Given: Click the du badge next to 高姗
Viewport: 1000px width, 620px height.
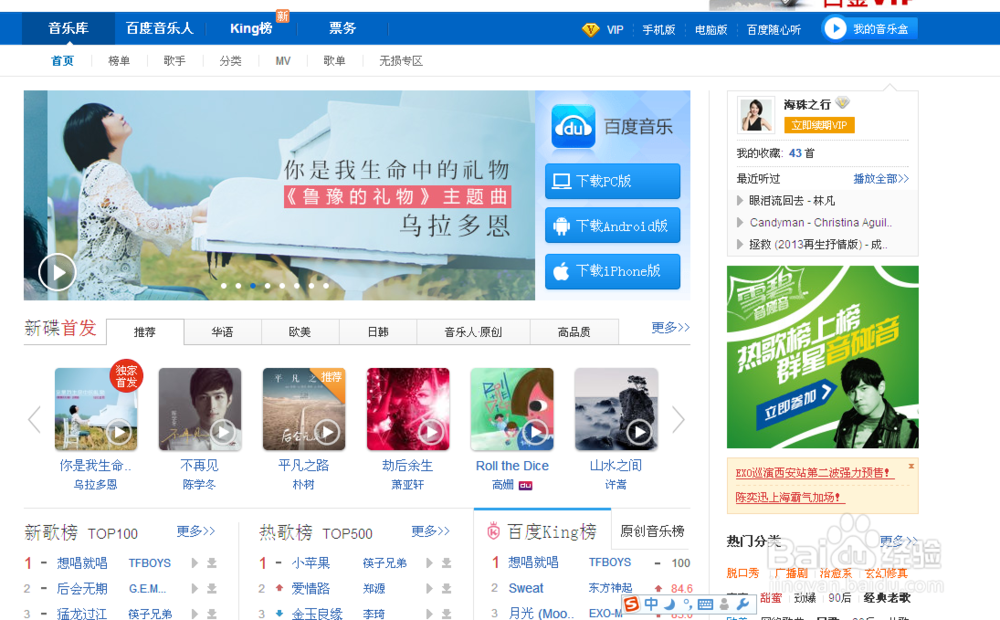Looking at the screenshot, I should (526, 485).
